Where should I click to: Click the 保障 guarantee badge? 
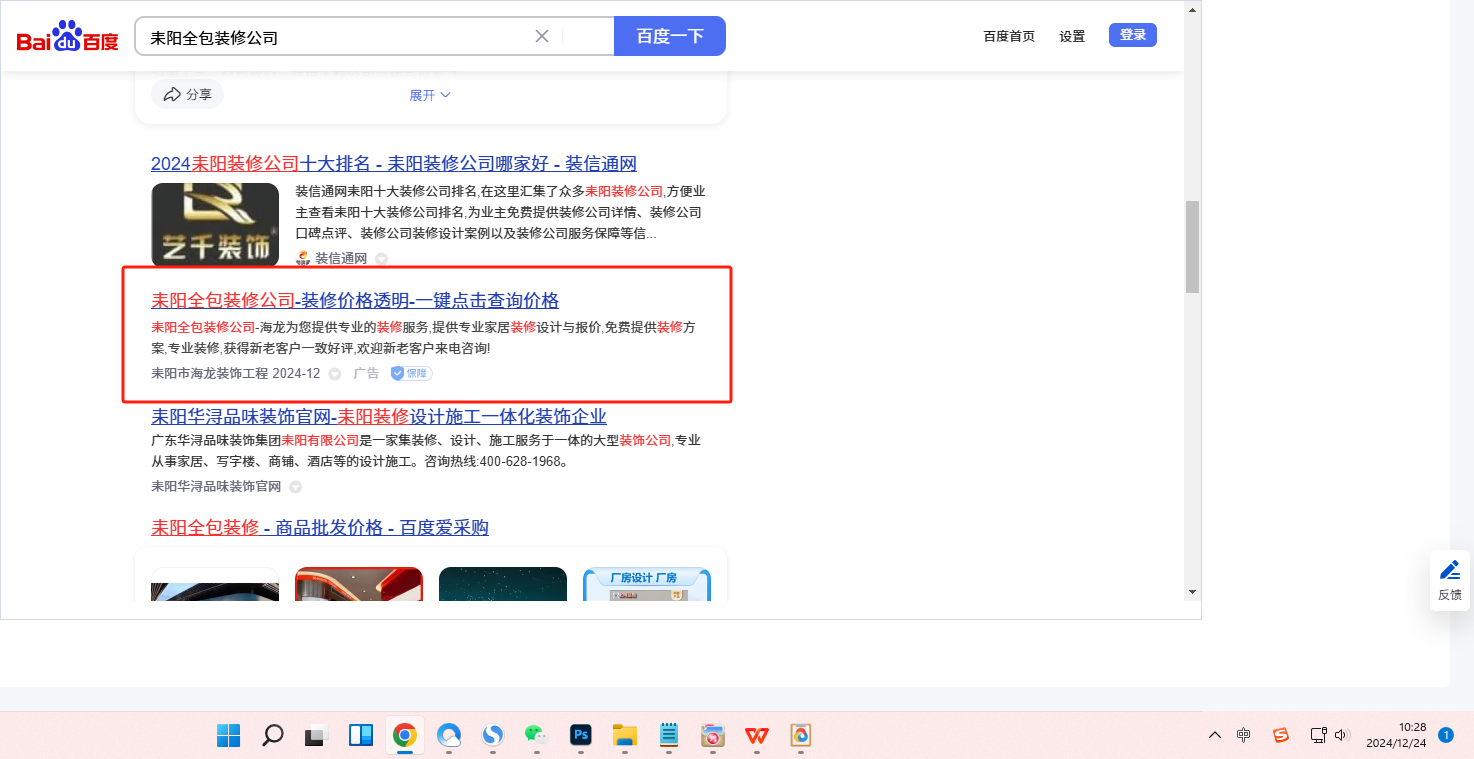click(x=411, y=373)
